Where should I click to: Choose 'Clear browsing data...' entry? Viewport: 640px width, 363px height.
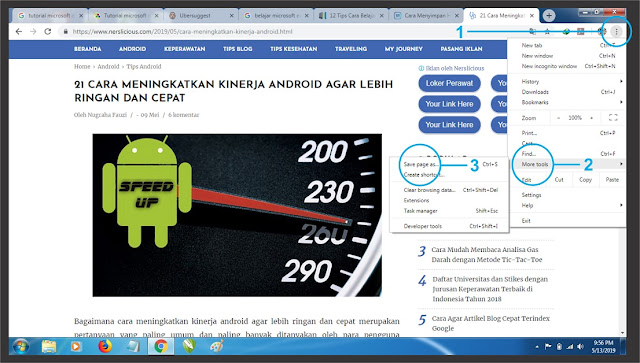click(450, 190)
